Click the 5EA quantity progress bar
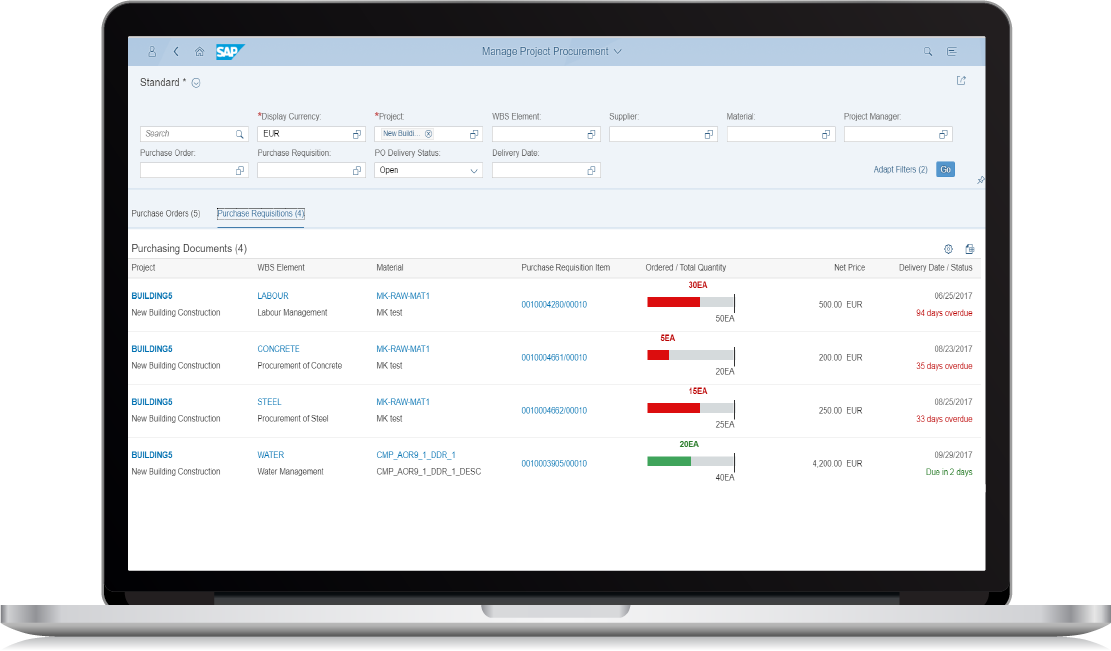 click(x=691, y=356)
